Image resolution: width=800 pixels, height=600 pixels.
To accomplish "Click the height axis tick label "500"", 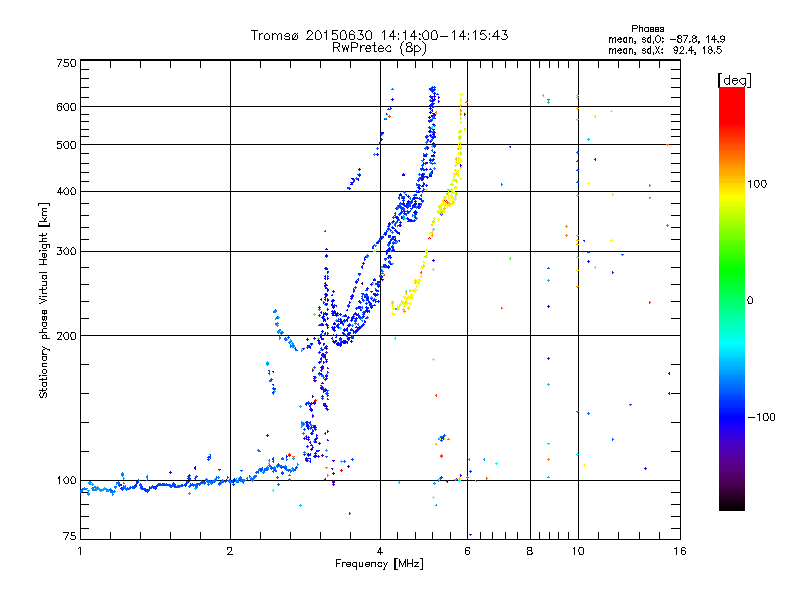I will coord(66,145).
